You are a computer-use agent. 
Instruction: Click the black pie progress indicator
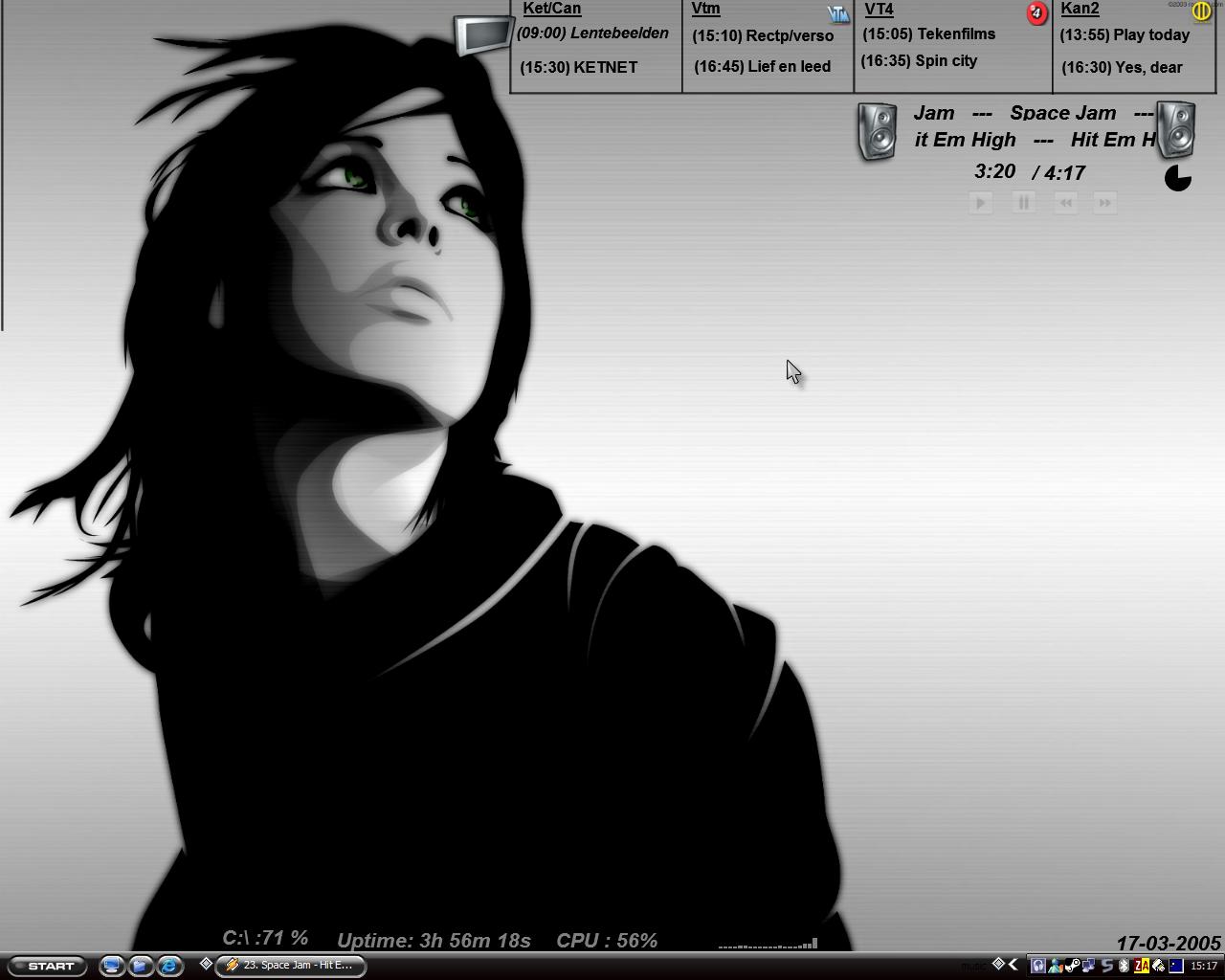(1178, 178)
